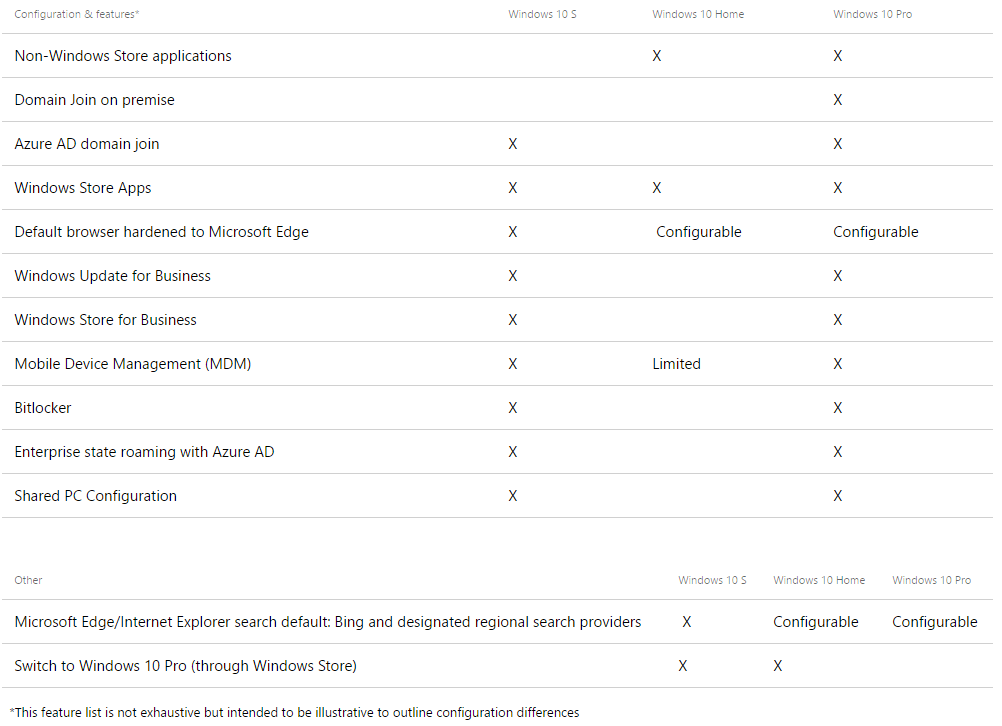Click the feature list footnote text
This screenshot has width=1002, height=726.
[294, 713]
